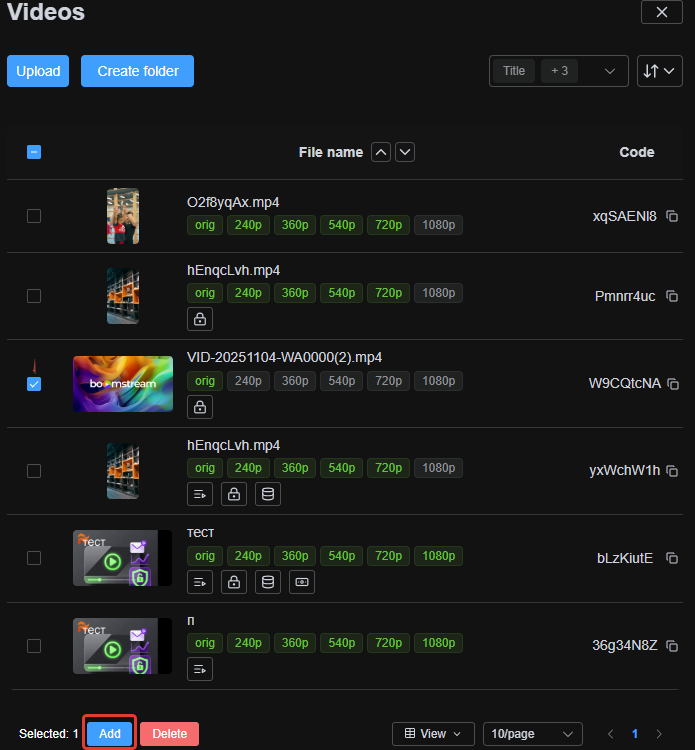Open thumbnail in 36g34N8Z row
This screenshot has height=750, width=695.
tap(122, 646)
